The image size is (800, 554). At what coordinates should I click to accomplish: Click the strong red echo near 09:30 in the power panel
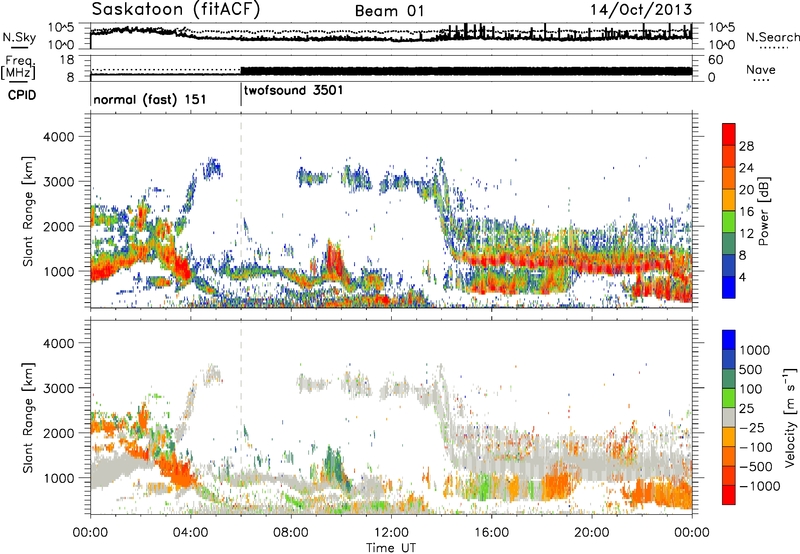[x=334, y=260]
